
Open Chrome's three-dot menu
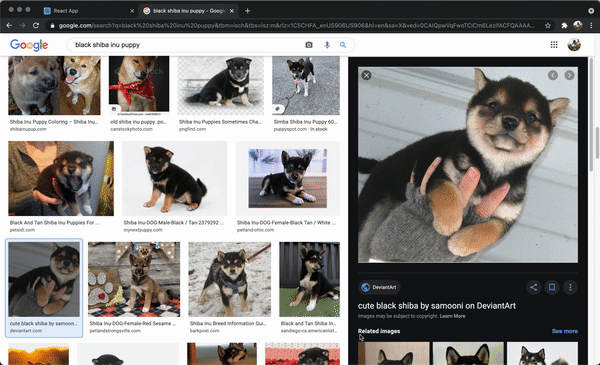591,26
